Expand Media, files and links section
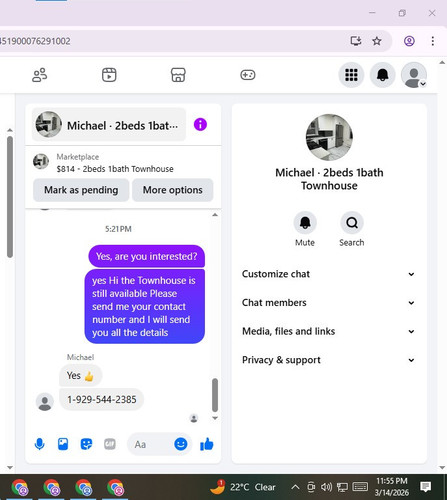Image resolution: width=447 pixels, height=500 pixels. click(x=329, y=331)
